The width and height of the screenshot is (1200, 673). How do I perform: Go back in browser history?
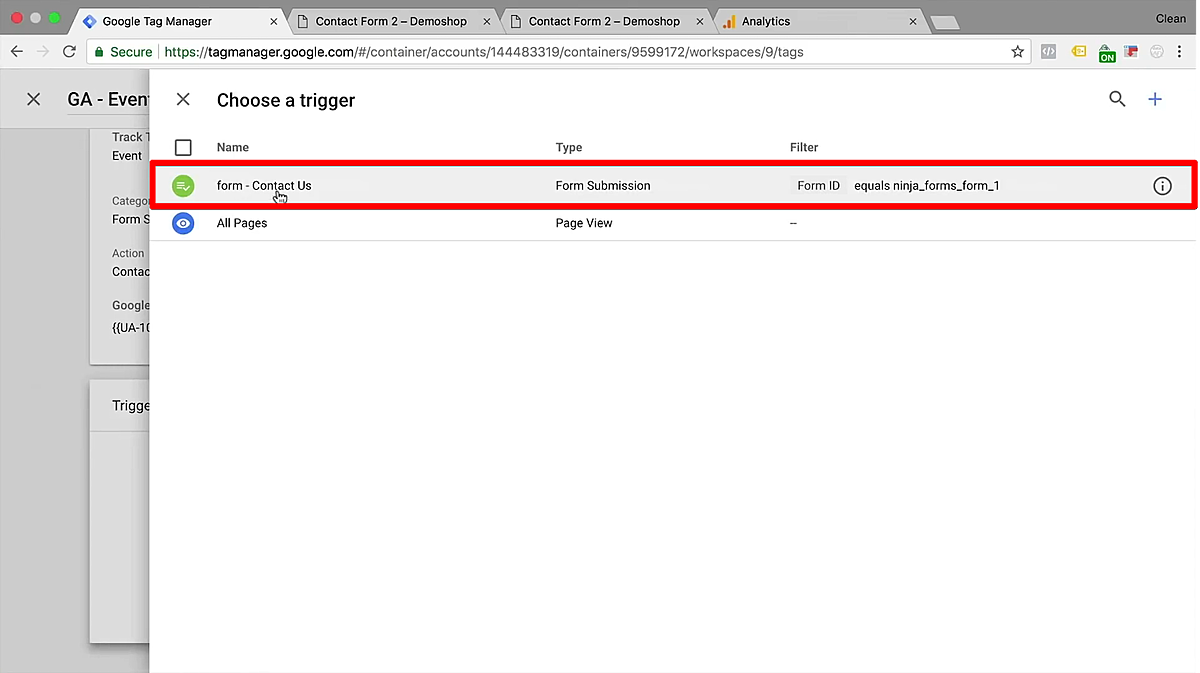click(x=16, y=52)
